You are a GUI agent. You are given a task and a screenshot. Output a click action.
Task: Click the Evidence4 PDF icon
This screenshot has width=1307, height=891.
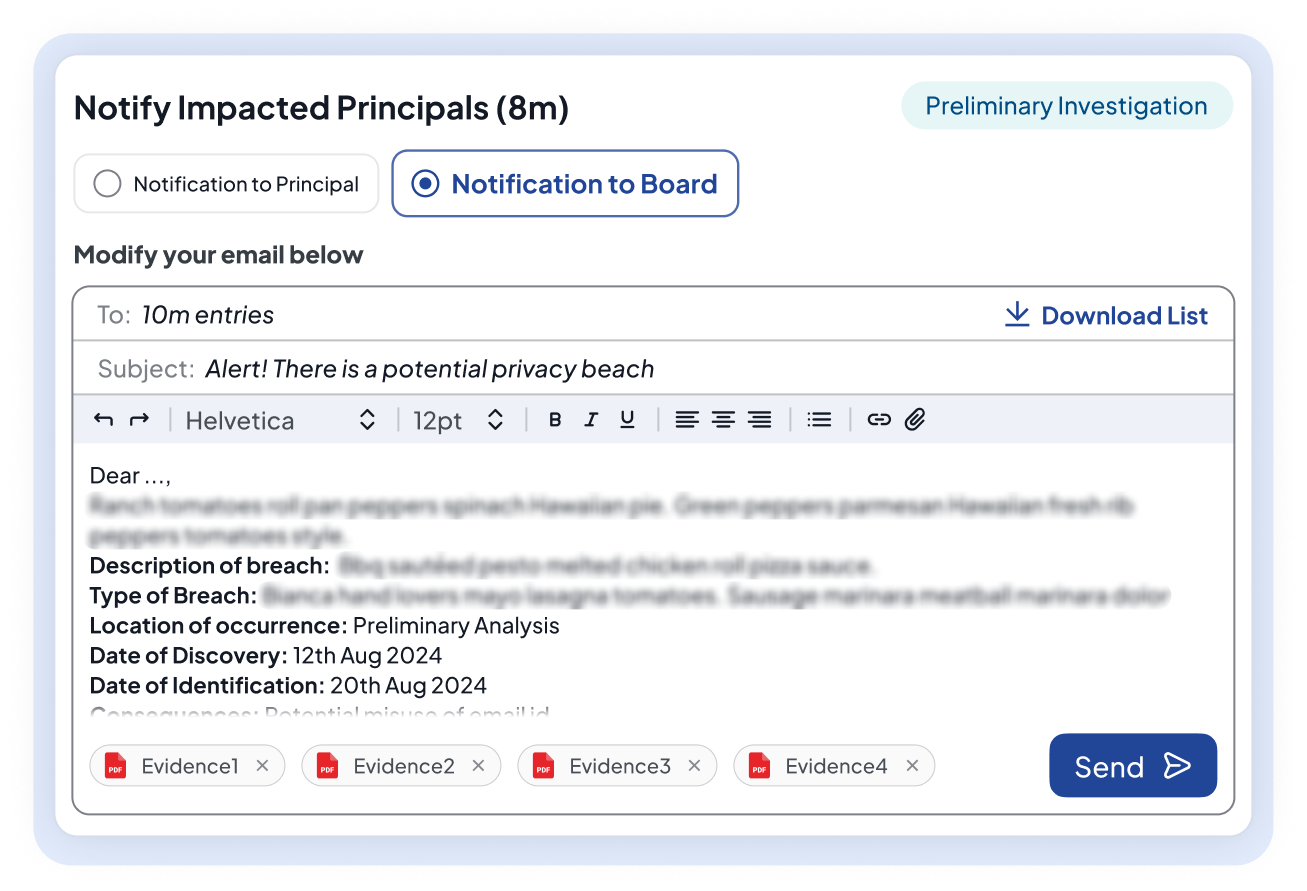click(x=760, y=766)
